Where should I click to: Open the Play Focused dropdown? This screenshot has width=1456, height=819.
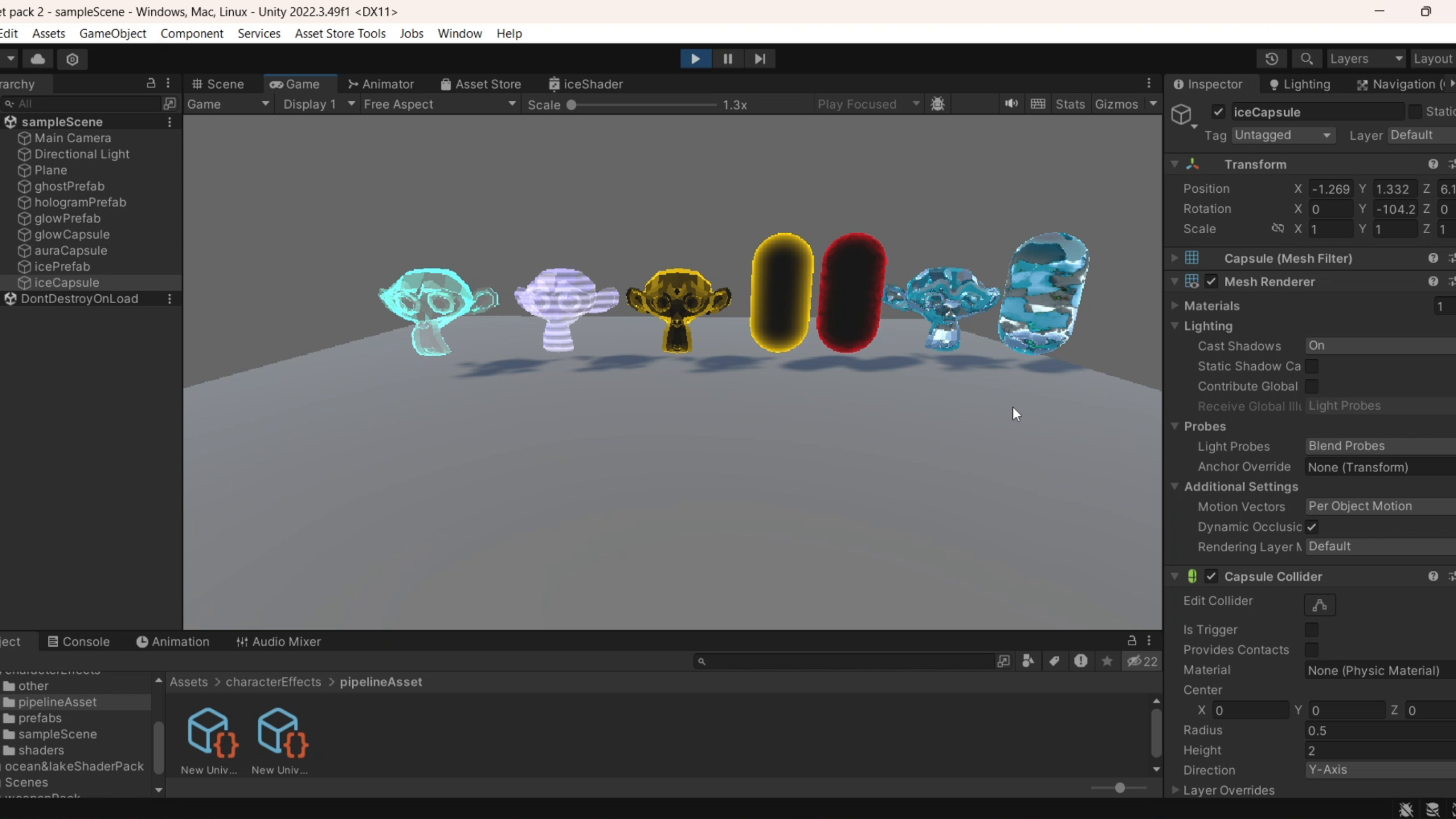pos(868,104)
